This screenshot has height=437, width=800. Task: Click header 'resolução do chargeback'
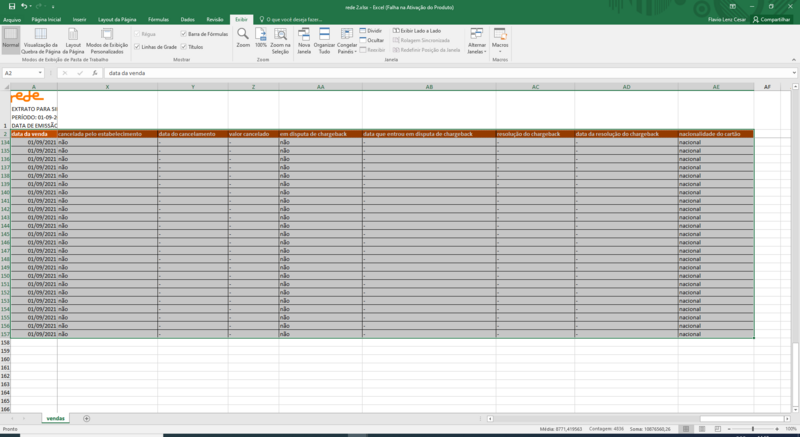535,134
